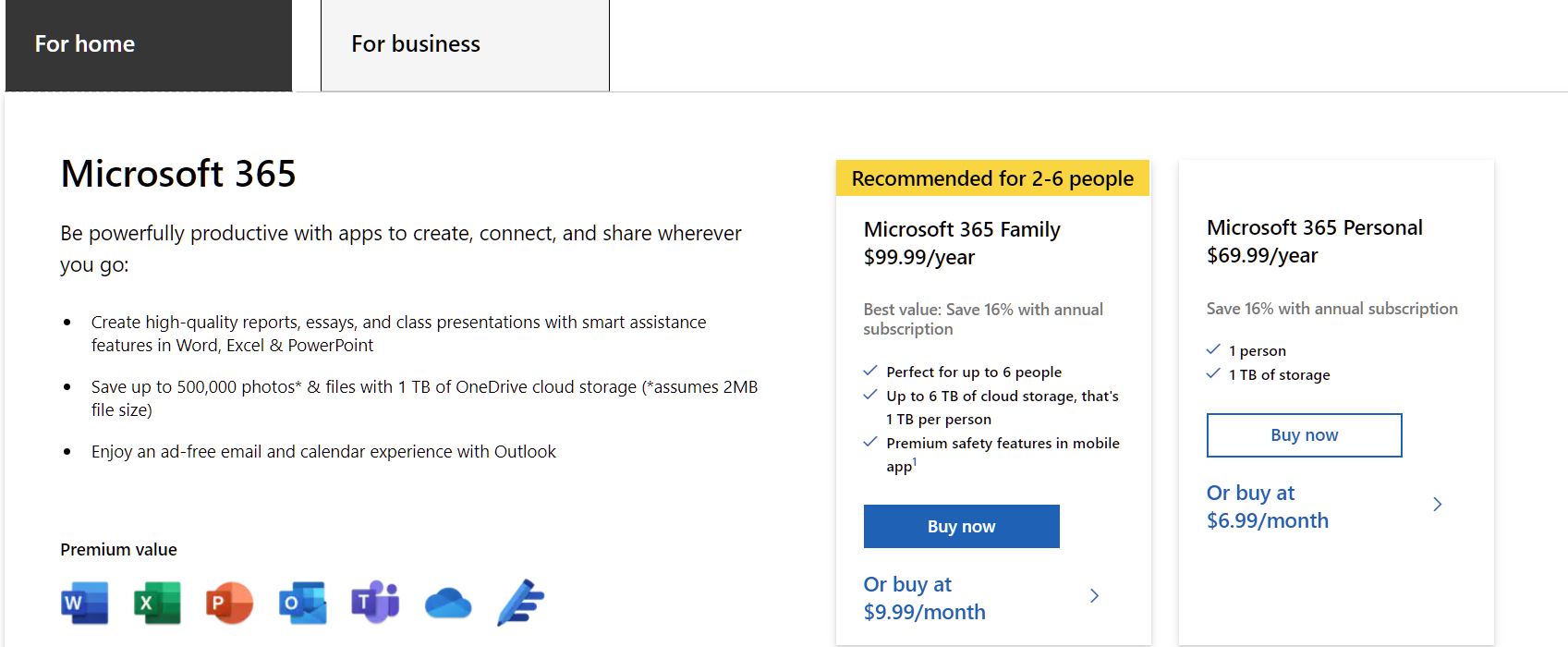Viewport: 1568px width, 647px height.
Task: Click the chevron beside $9.99/month
Action: tap(1094, 596)
